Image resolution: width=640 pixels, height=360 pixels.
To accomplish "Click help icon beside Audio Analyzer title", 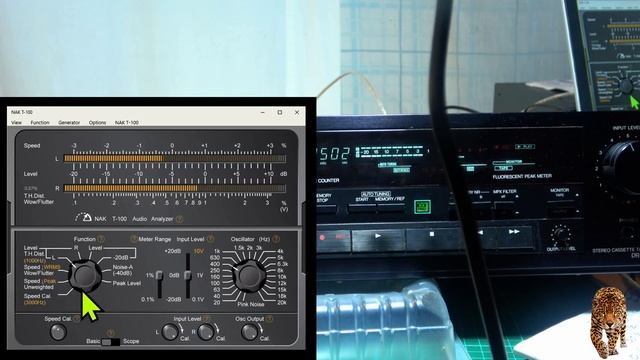I will [179, 219].
